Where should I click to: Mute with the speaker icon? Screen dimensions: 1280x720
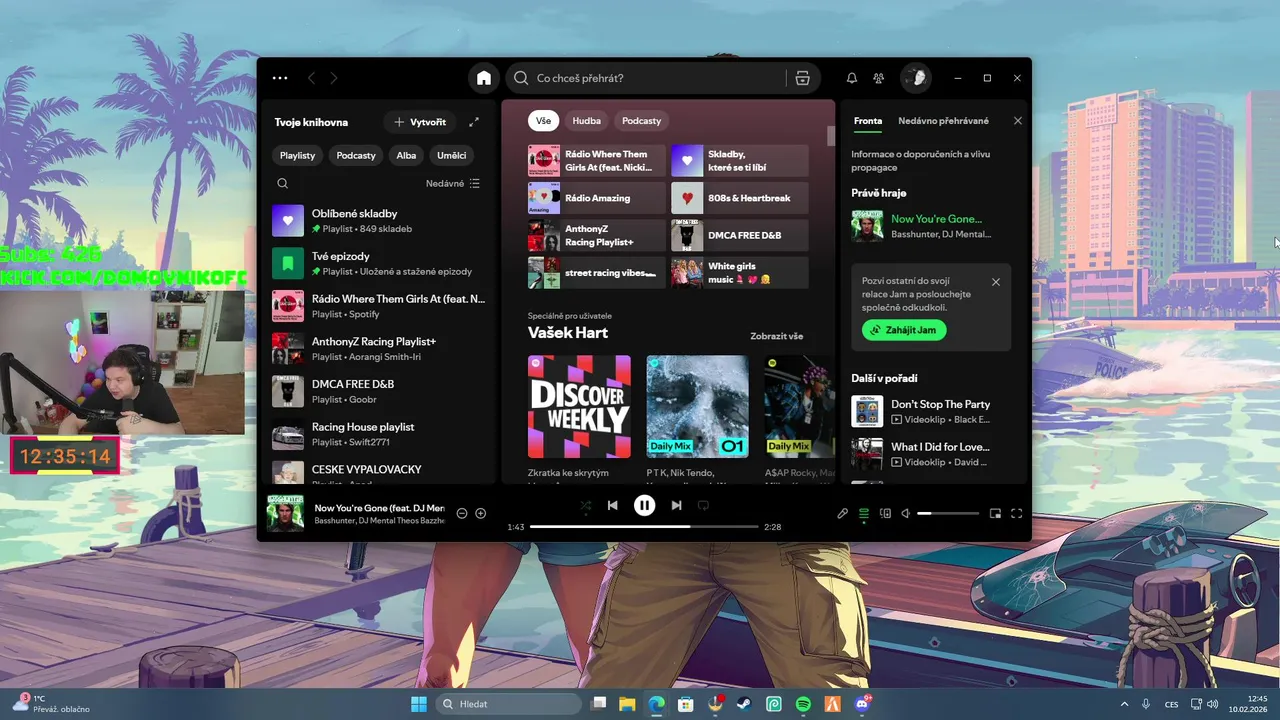[906, 513]
